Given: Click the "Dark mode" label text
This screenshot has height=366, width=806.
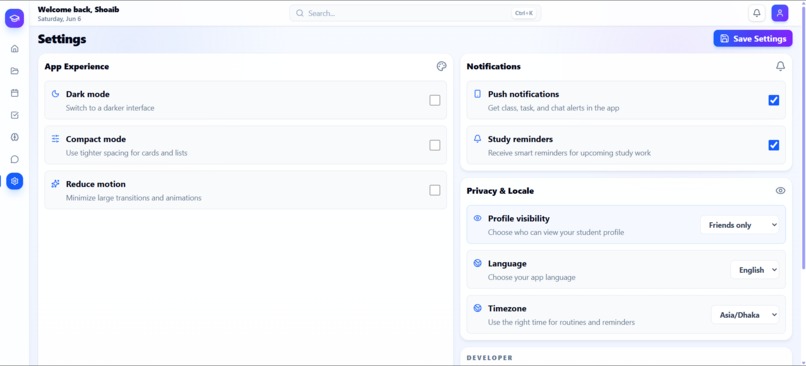Looking at the screenshot, I should [87, 94].
